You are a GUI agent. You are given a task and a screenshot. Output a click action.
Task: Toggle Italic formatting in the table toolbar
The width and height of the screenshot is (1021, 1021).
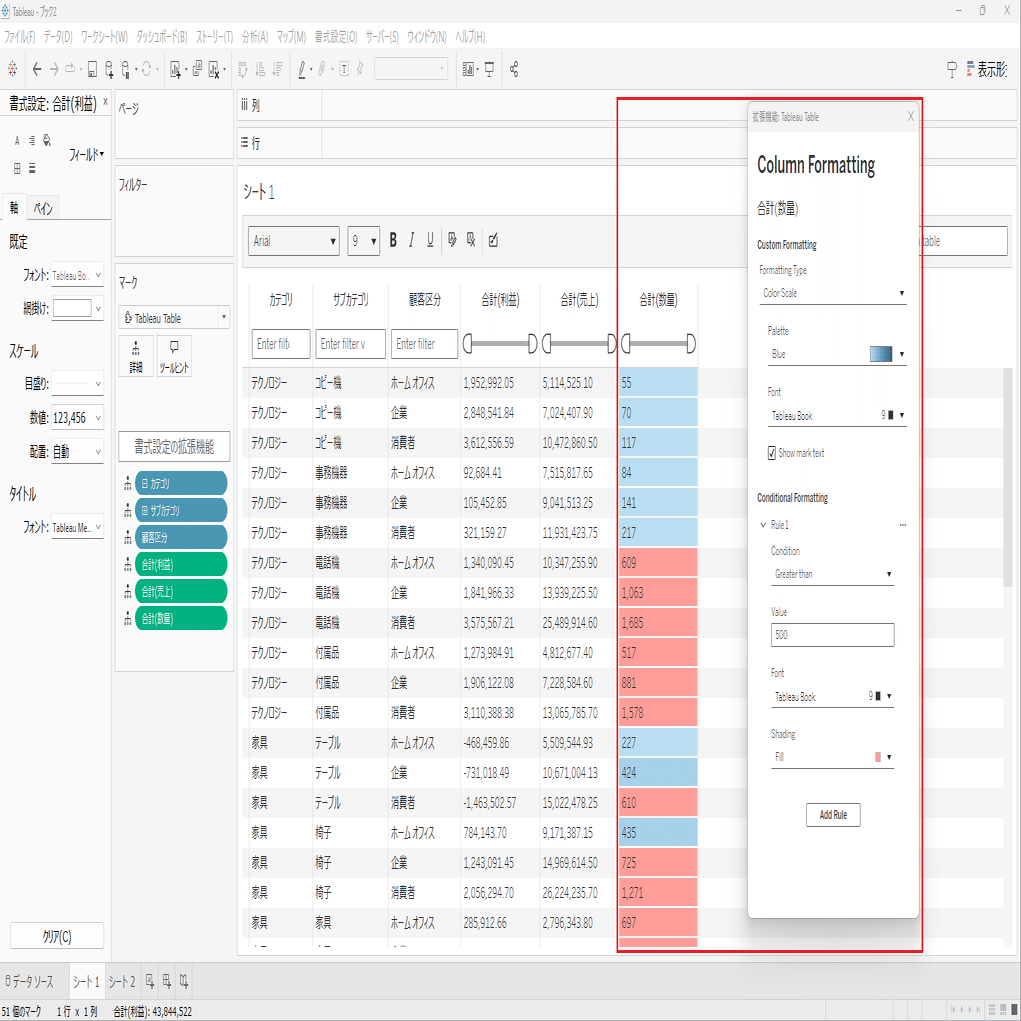(411, 240)
